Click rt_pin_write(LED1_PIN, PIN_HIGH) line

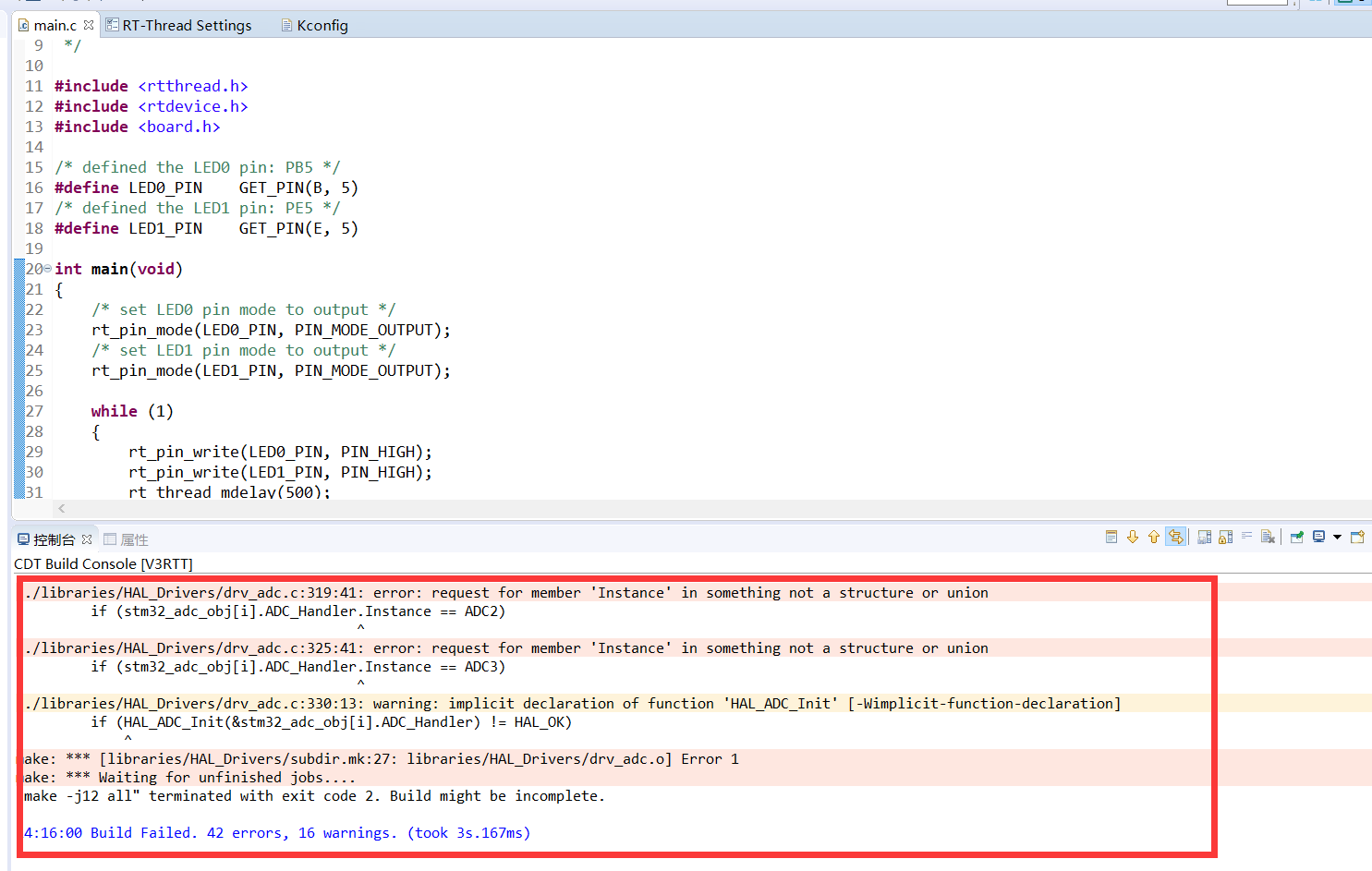tap(280, 472)
